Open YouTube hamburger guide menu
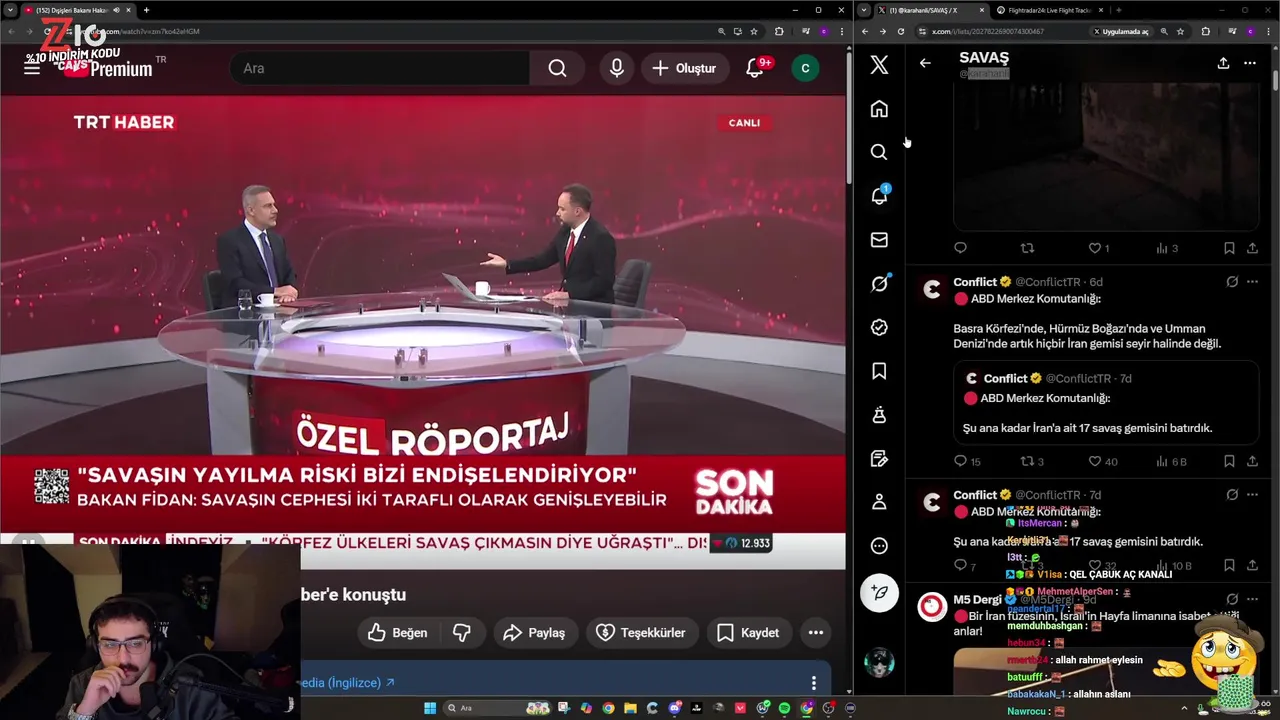Screen dimensions: 1280x720 32,68
